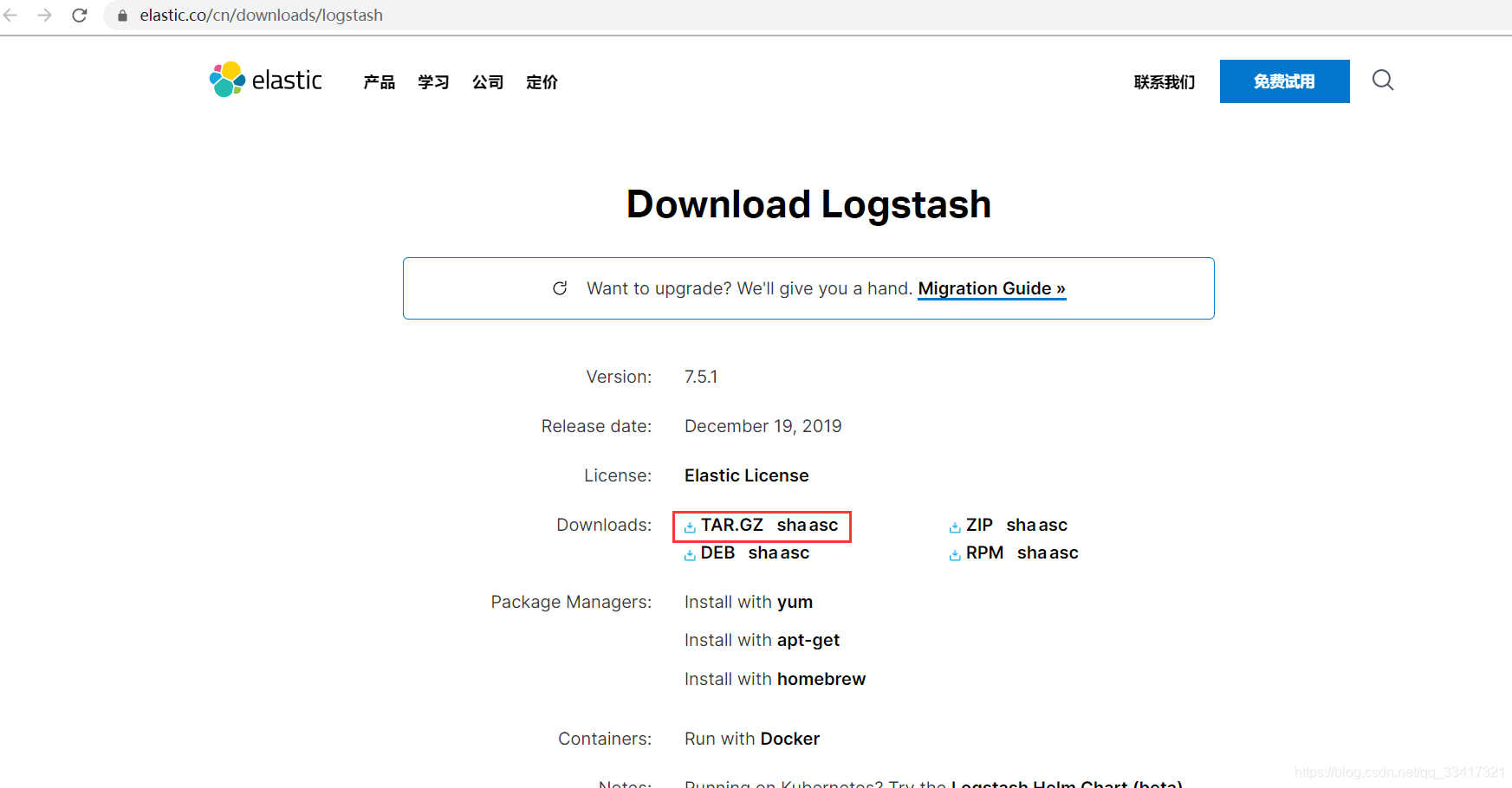Click the upgrade refresh icon in banner
1512x788 pixels.
(x=560, y=288)
